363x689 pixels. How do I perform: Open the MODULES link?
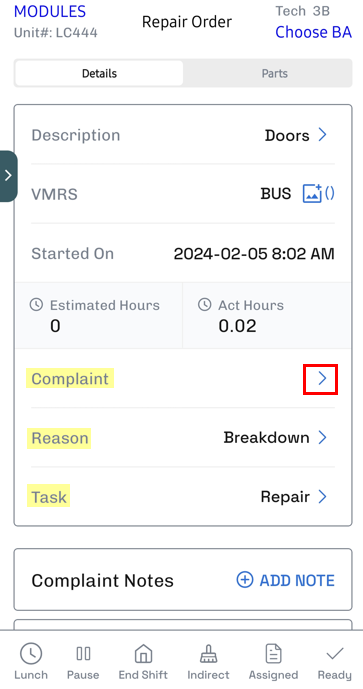point(50,11)
